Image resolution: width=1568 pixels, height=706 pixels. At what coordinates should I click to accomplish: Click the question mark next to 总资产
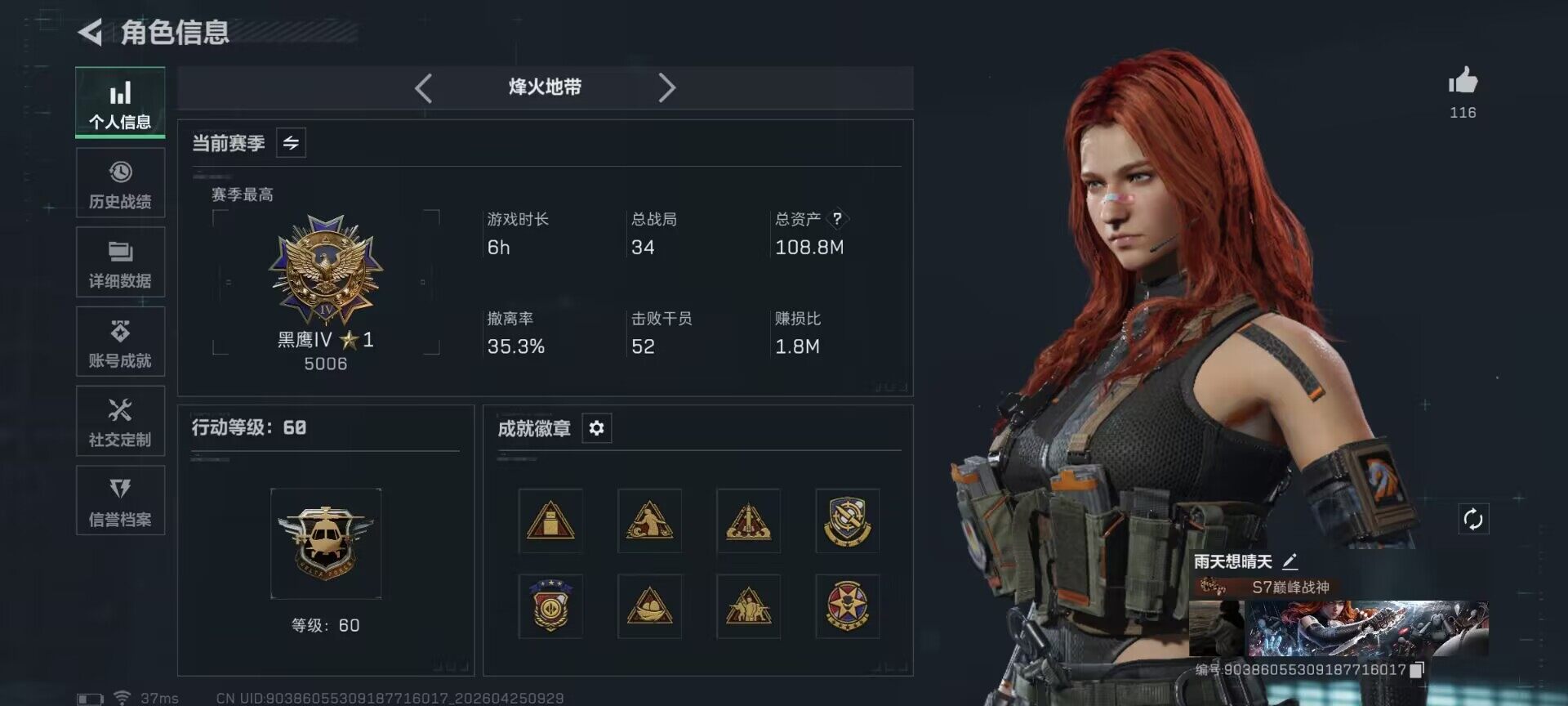837,219
